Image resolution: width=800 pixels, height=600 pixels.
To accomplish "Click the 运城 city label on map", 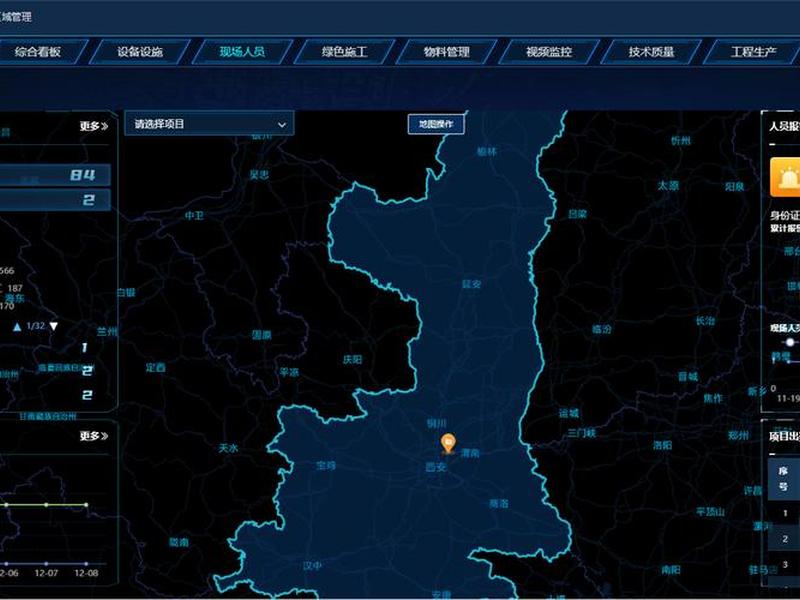I will point(569,413).
